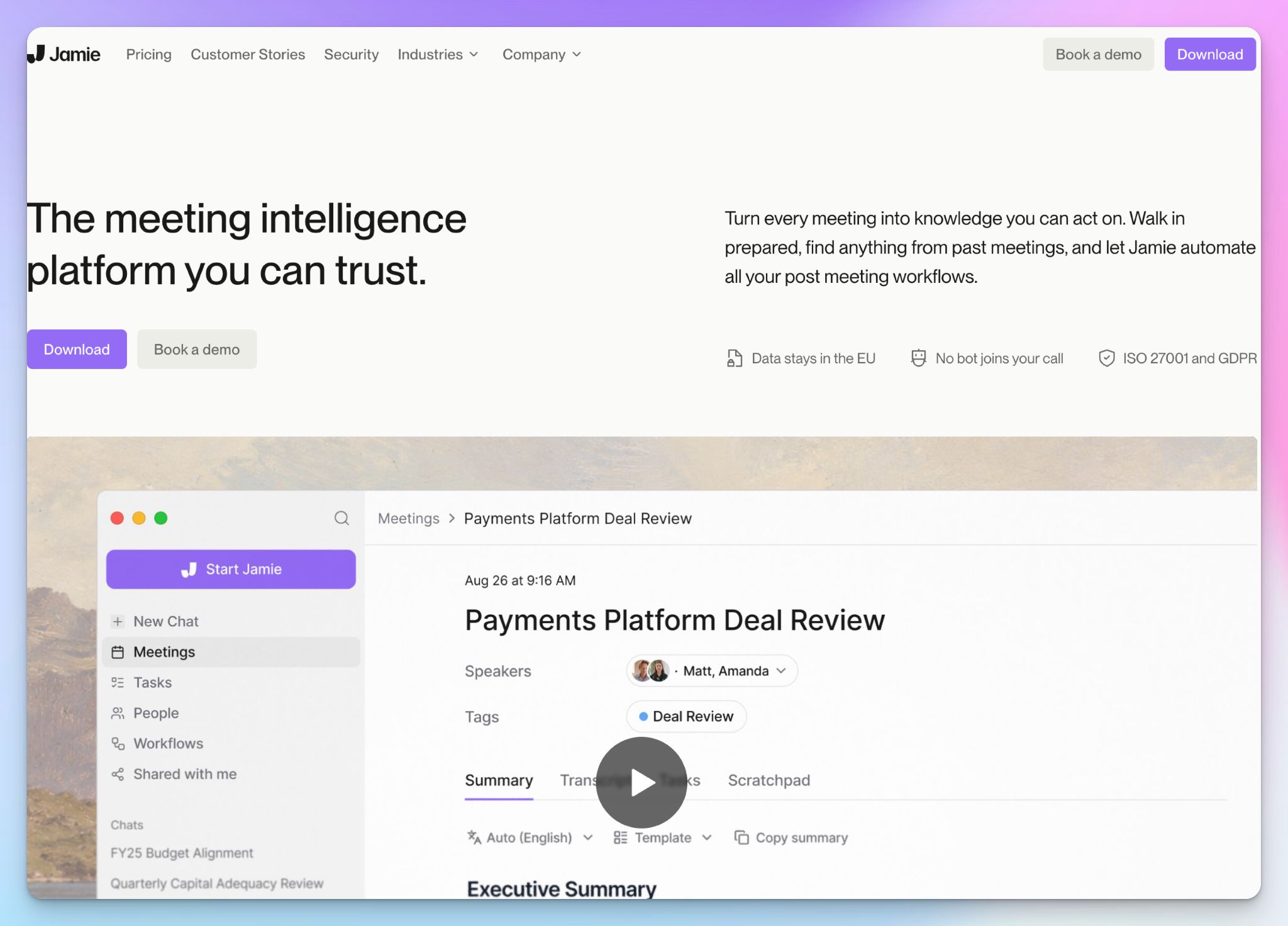
Task: Click the blue dot on the Deal Review tag
Action: 643,717
